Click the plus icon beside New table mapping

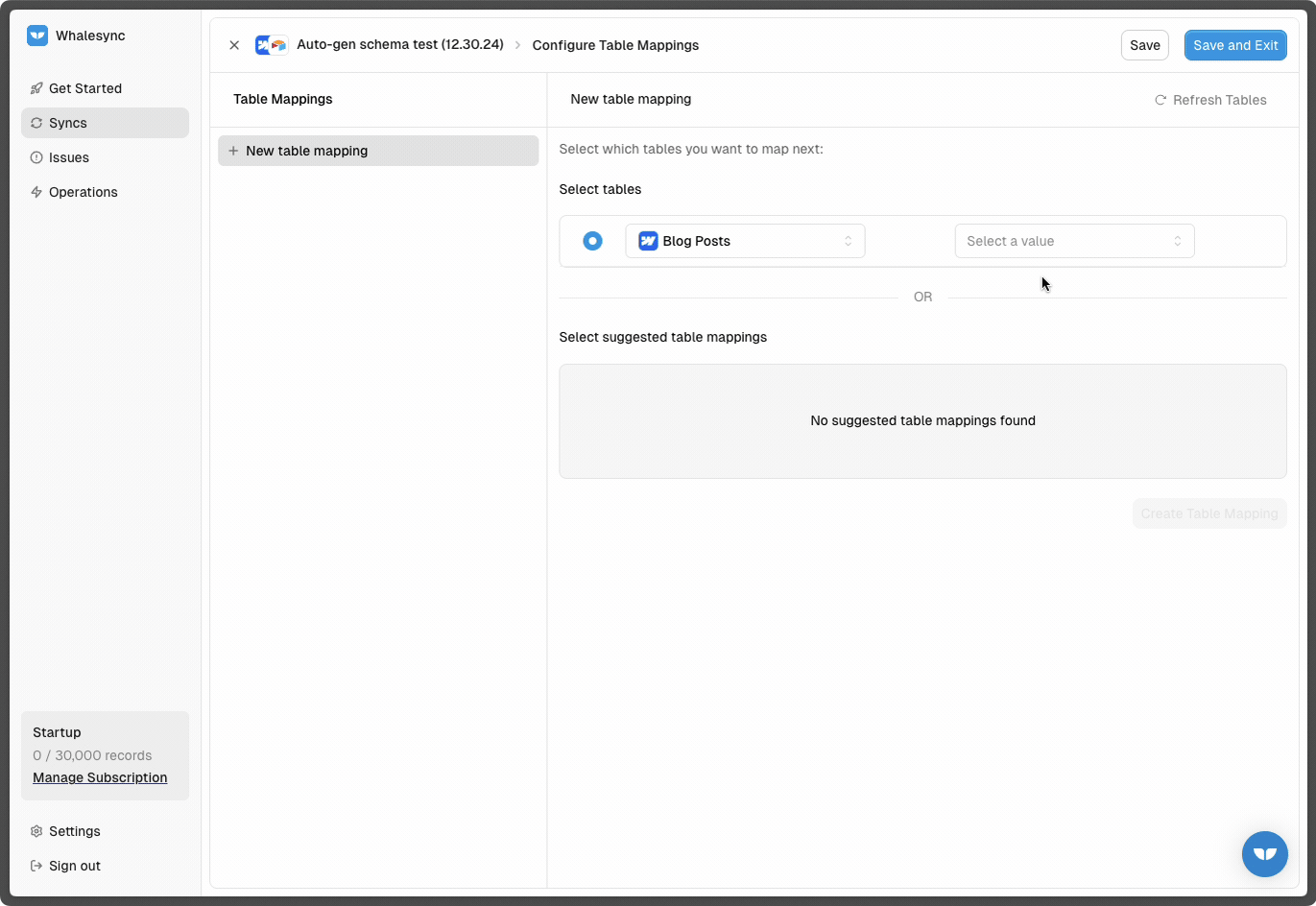tap(233, 151)
